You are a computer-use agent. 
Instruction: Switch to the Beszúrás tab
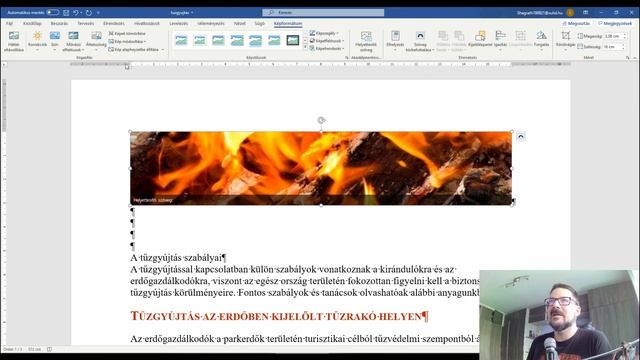click(59, 24)
